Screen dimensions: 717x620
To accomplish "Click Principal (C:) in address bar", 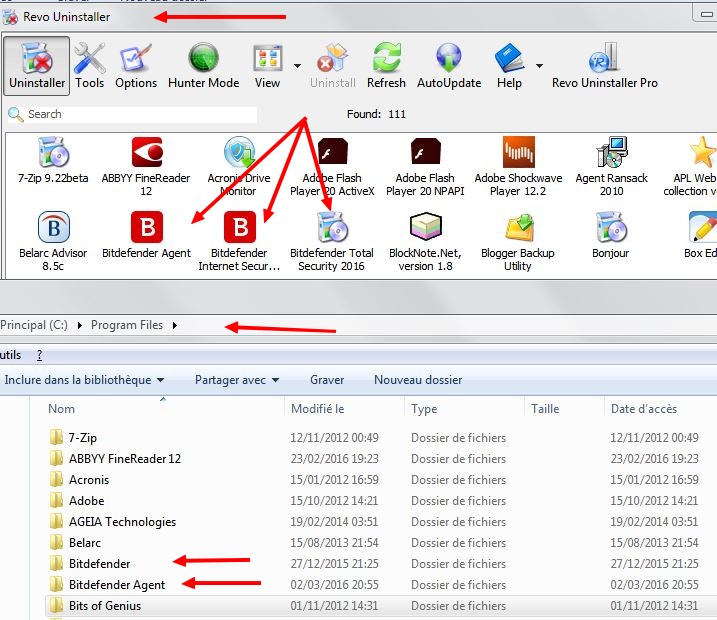I will click(x=34, y=325).
